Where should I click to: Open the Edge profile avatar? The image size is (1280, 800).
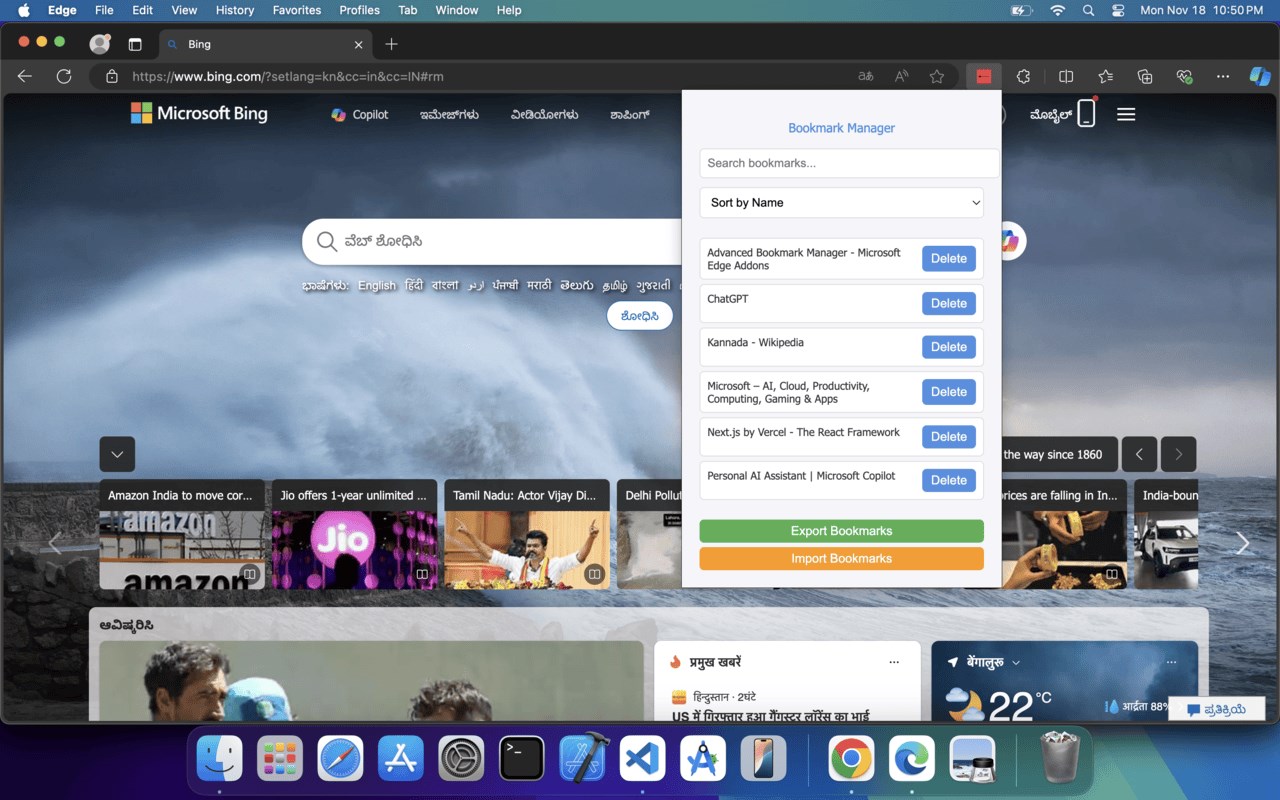pos(100,44)
